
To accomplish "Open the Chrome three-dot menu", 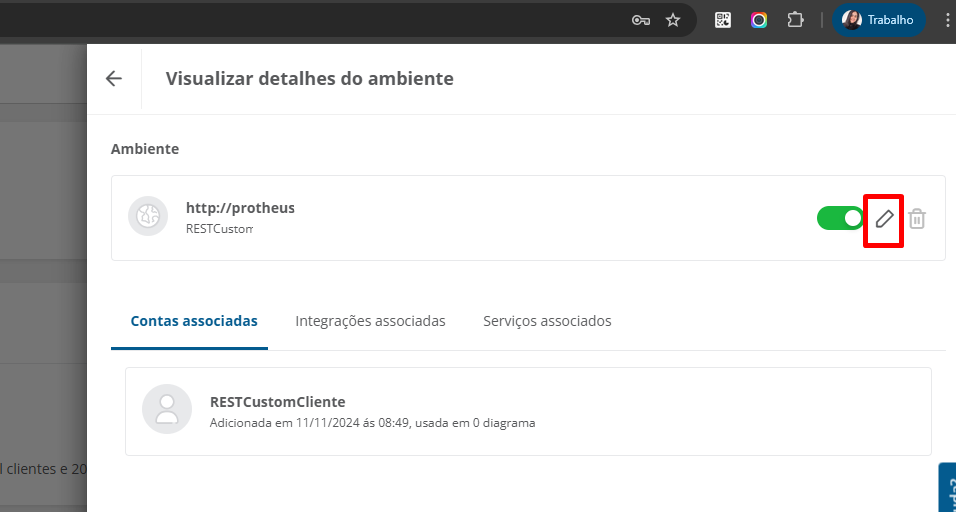I will click(947, 20).
